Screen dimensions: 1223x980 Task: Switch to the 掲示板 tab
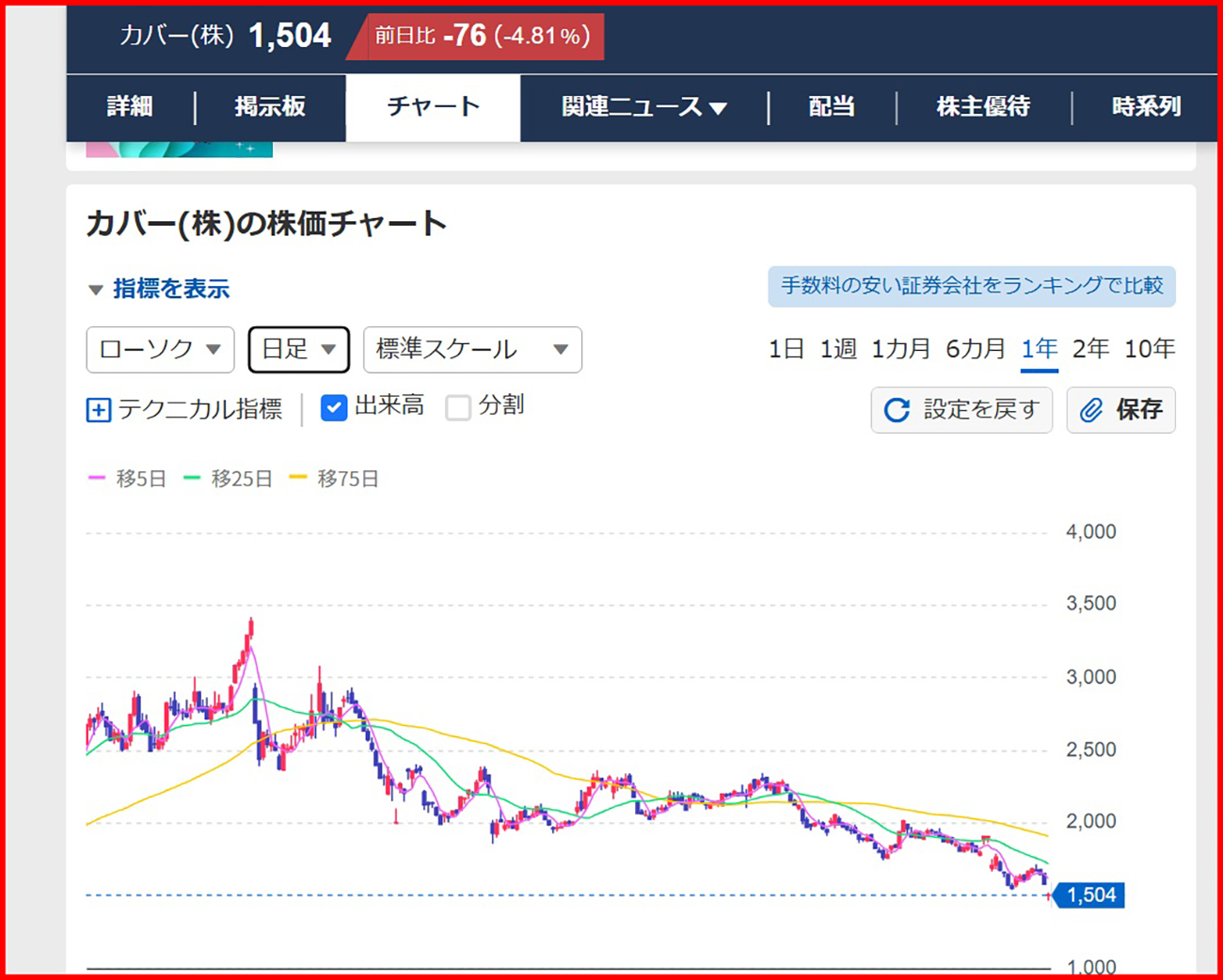click(x=270, y=107)
